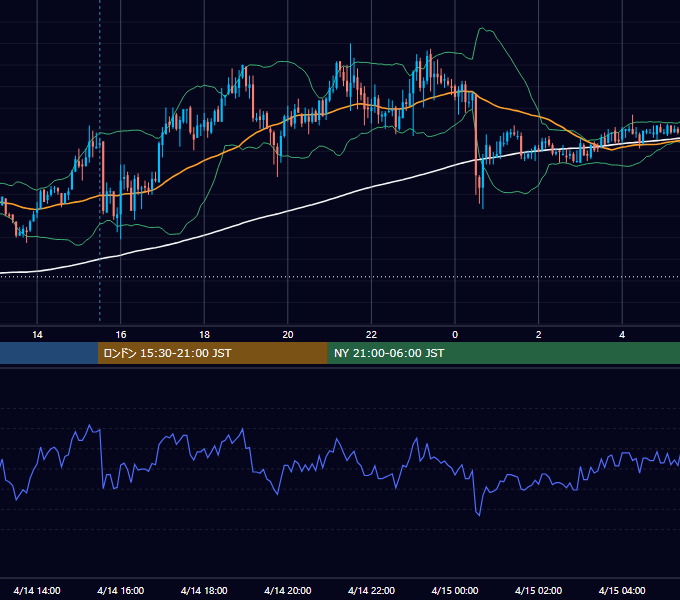This screenshot has height=600, width=680.
Task: Click hour label 0 on price chart axis
Action: 455,335
